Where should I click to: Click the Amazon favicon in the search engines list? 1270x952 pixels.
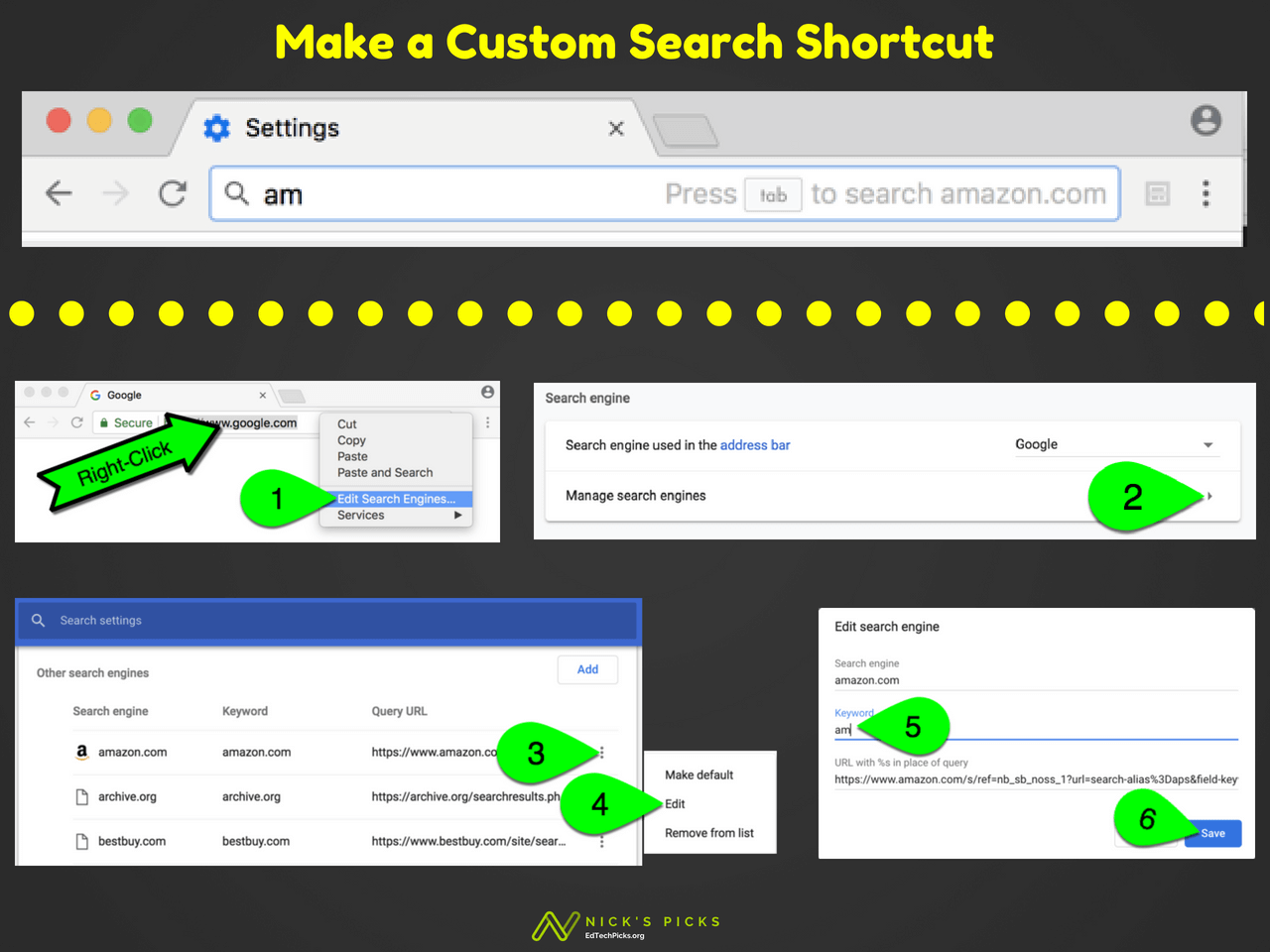[80, 752]
